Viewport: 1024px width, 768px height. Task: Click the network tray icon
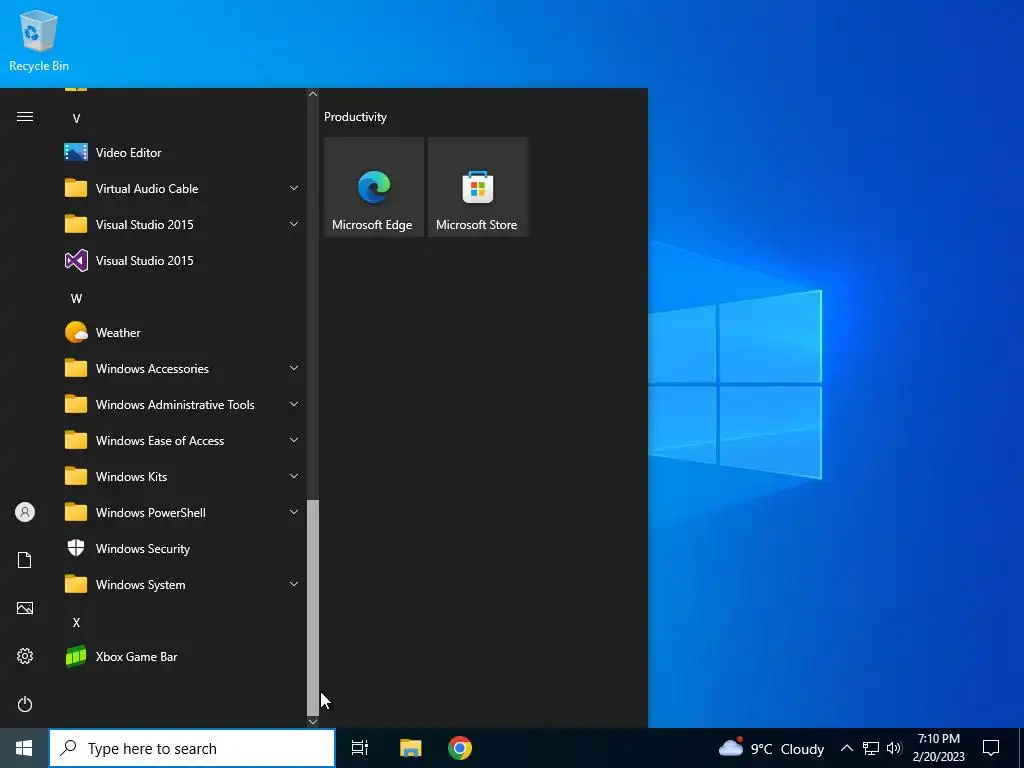tap(871, 748)
